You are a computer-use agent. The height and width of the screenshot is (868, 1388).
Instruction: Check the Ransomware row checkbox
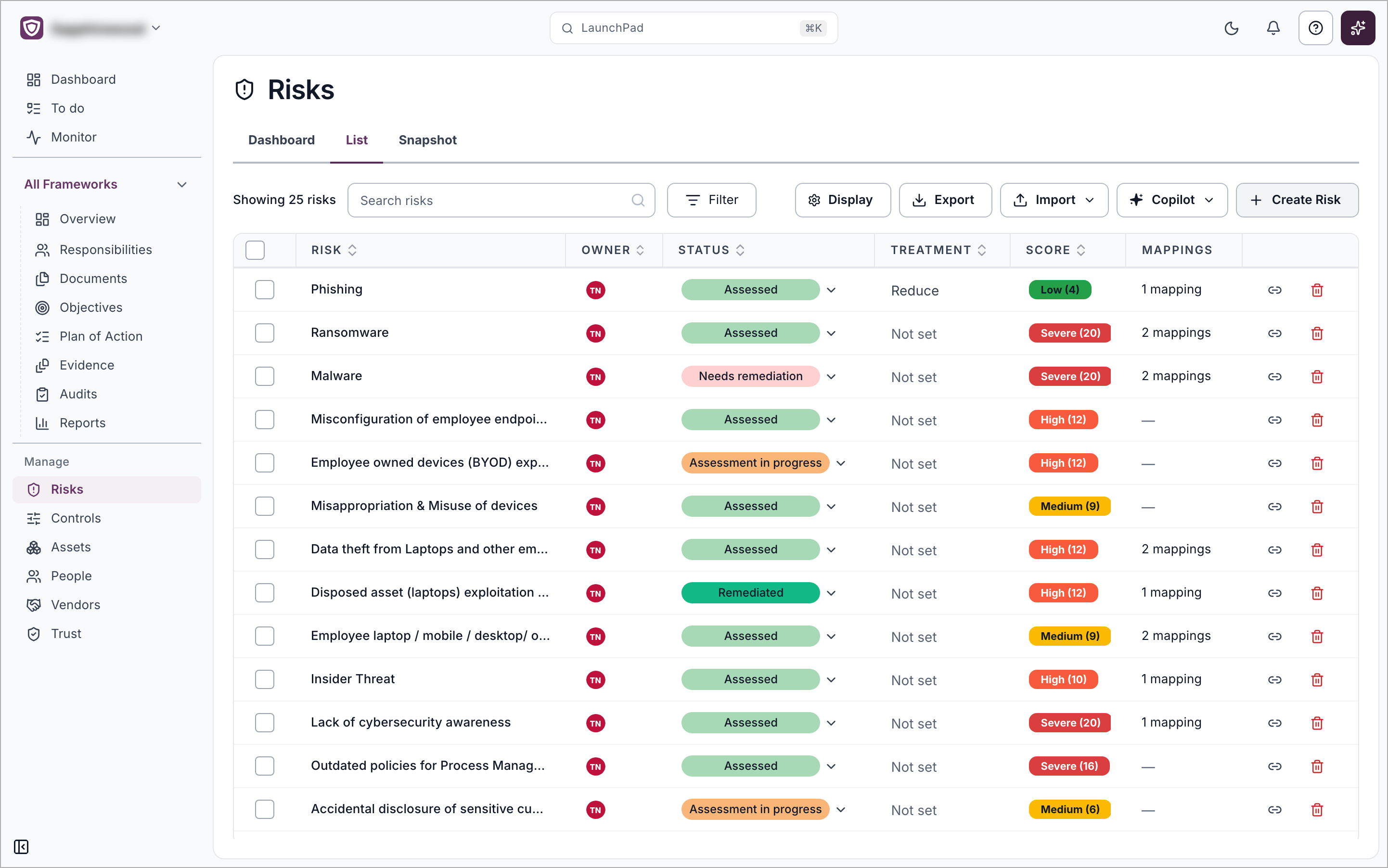click(x=265, y=333)
